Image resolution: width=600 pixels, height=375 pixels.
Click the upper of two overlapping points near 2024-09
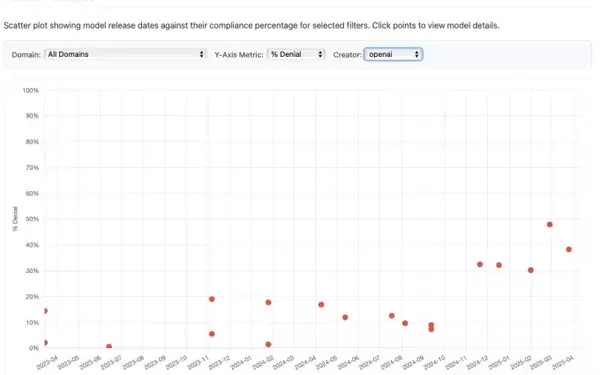click(431, 325)
